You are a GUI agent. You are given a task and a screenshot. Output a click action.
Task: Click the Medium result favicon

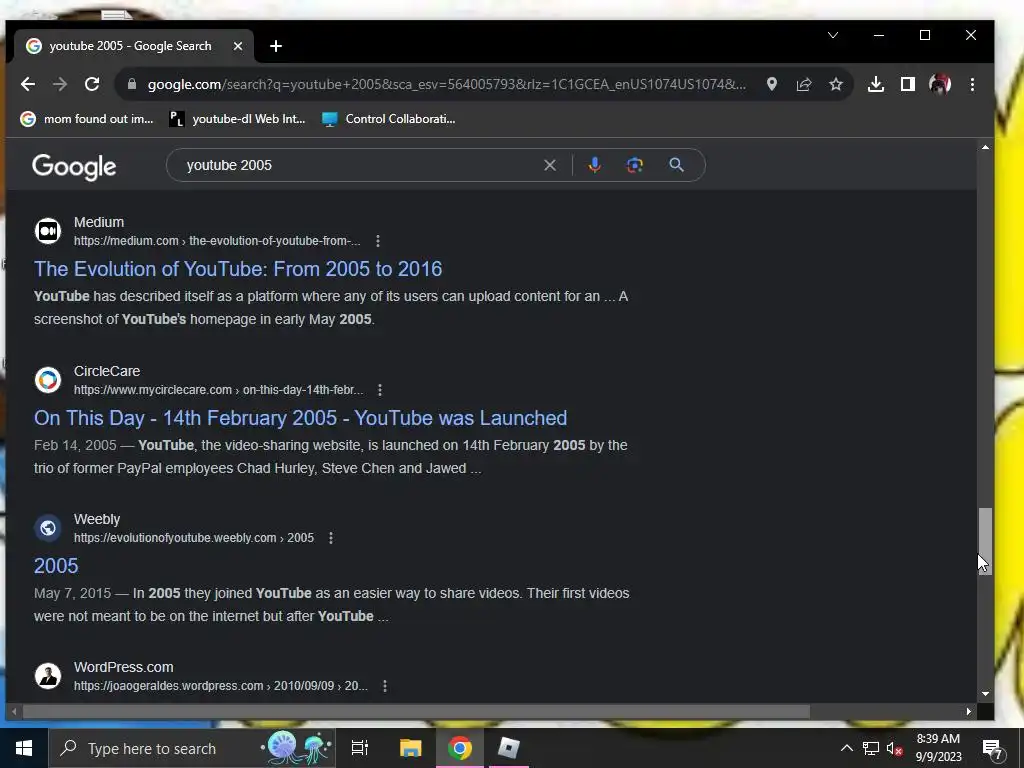coord(48,231)
